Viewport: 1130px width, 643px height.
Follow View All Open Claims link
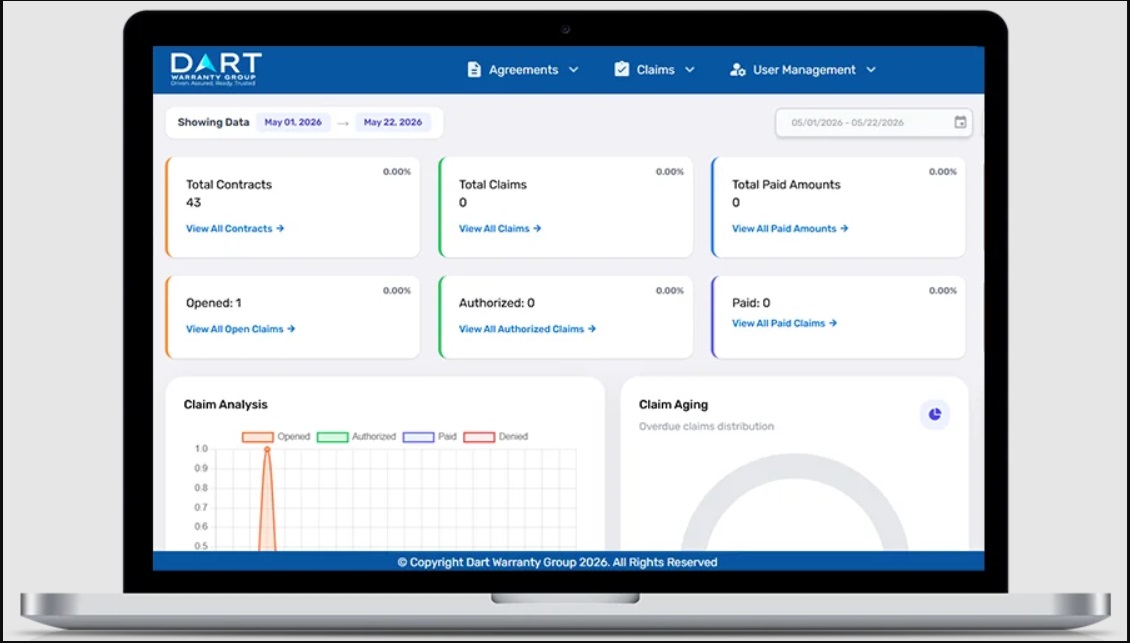click(241, 329)
